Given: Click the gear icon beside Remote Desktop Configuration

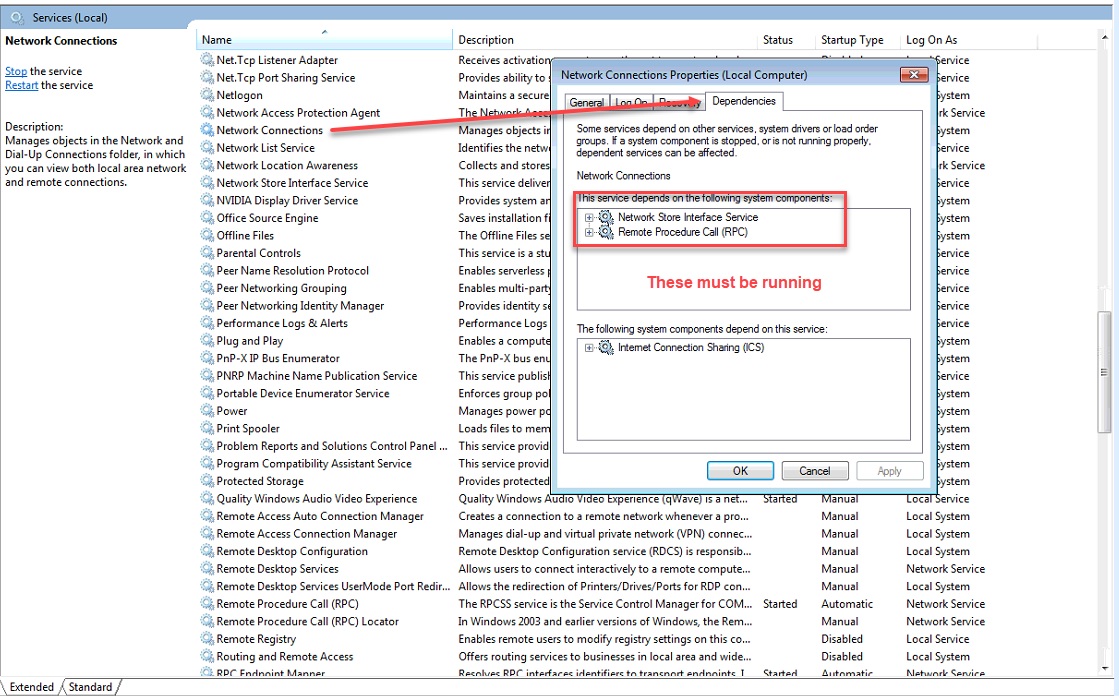Looking at the screenshot, I should [x=207, y=551].
